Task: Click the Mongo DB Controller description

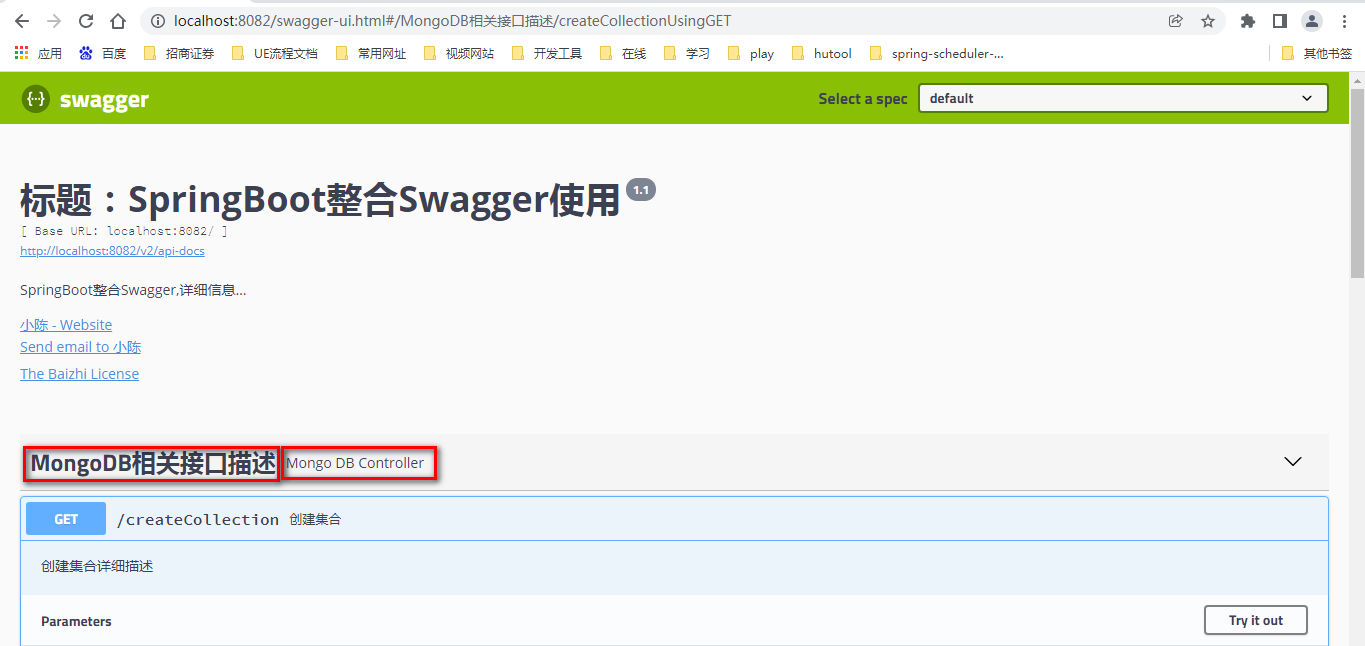Action: (x=355, y=463)
